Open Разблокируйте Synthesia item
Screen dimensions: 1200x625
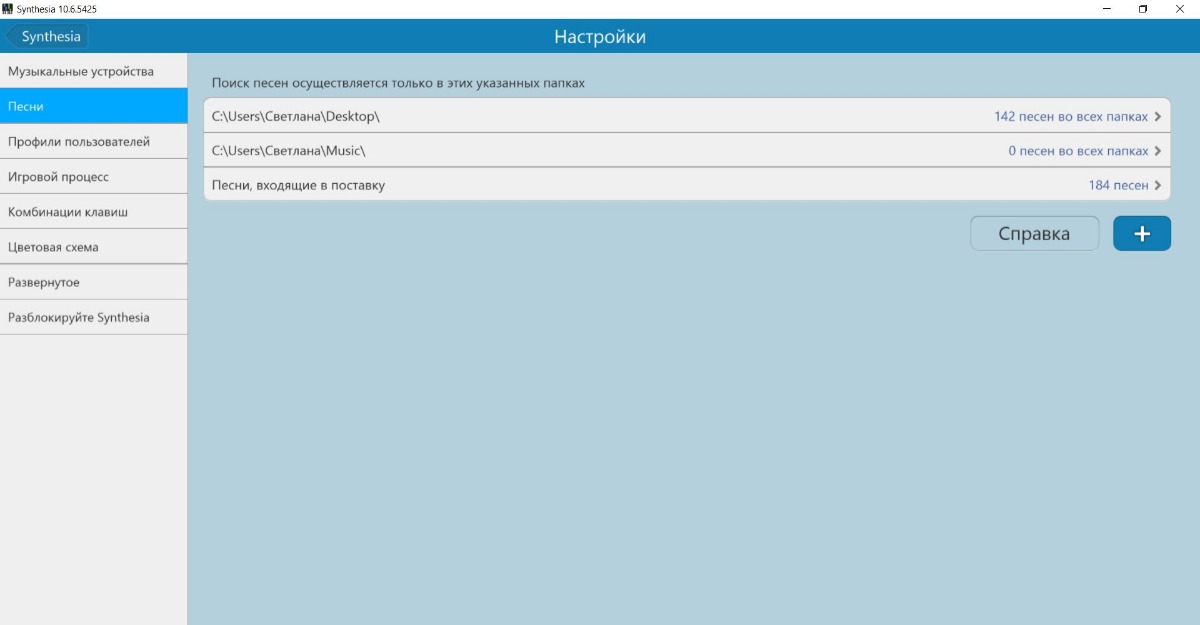pos(93,317)
